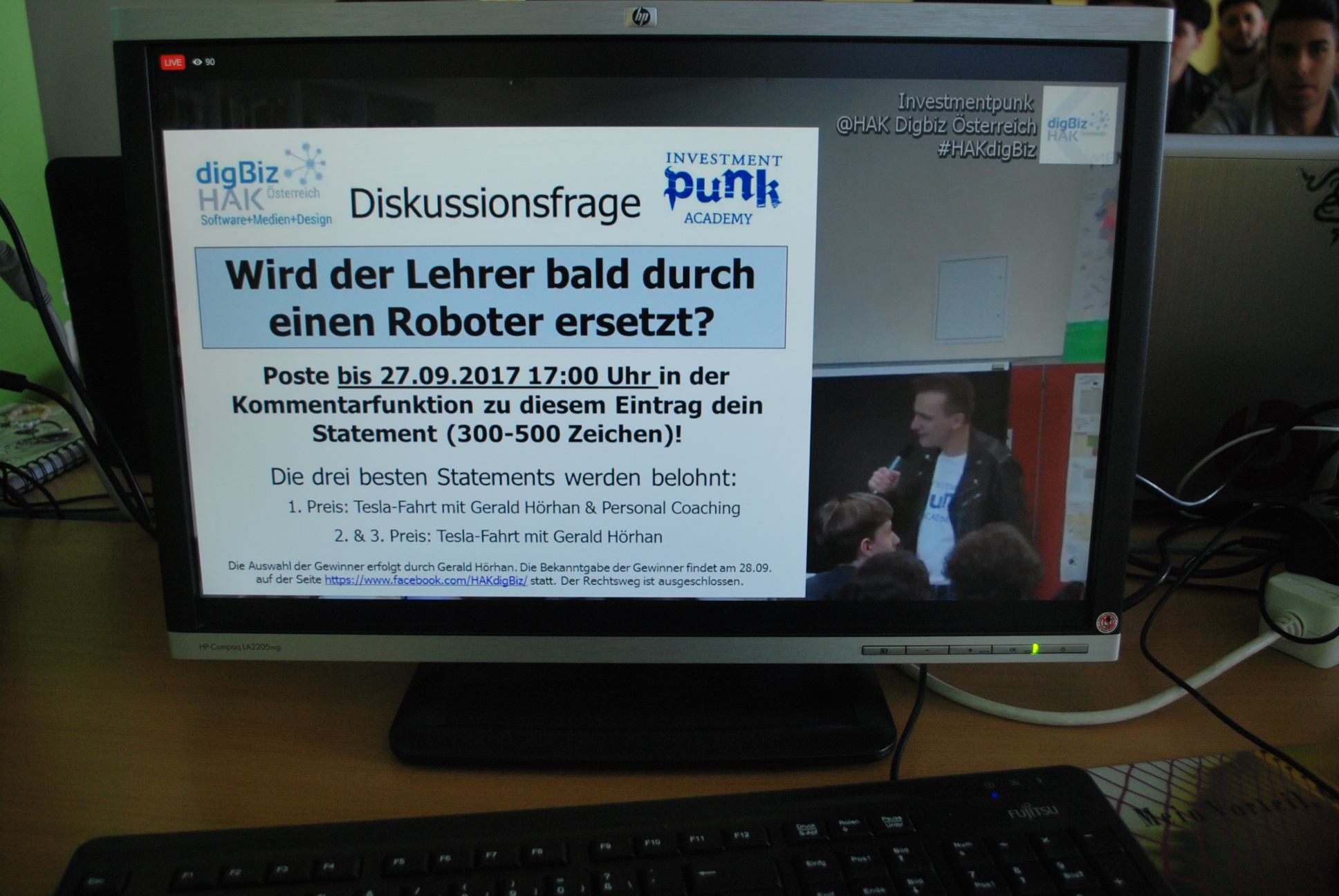The image size is (1339, 896).
Task: Click the red LIVE badge
Action: pos(173,63)
